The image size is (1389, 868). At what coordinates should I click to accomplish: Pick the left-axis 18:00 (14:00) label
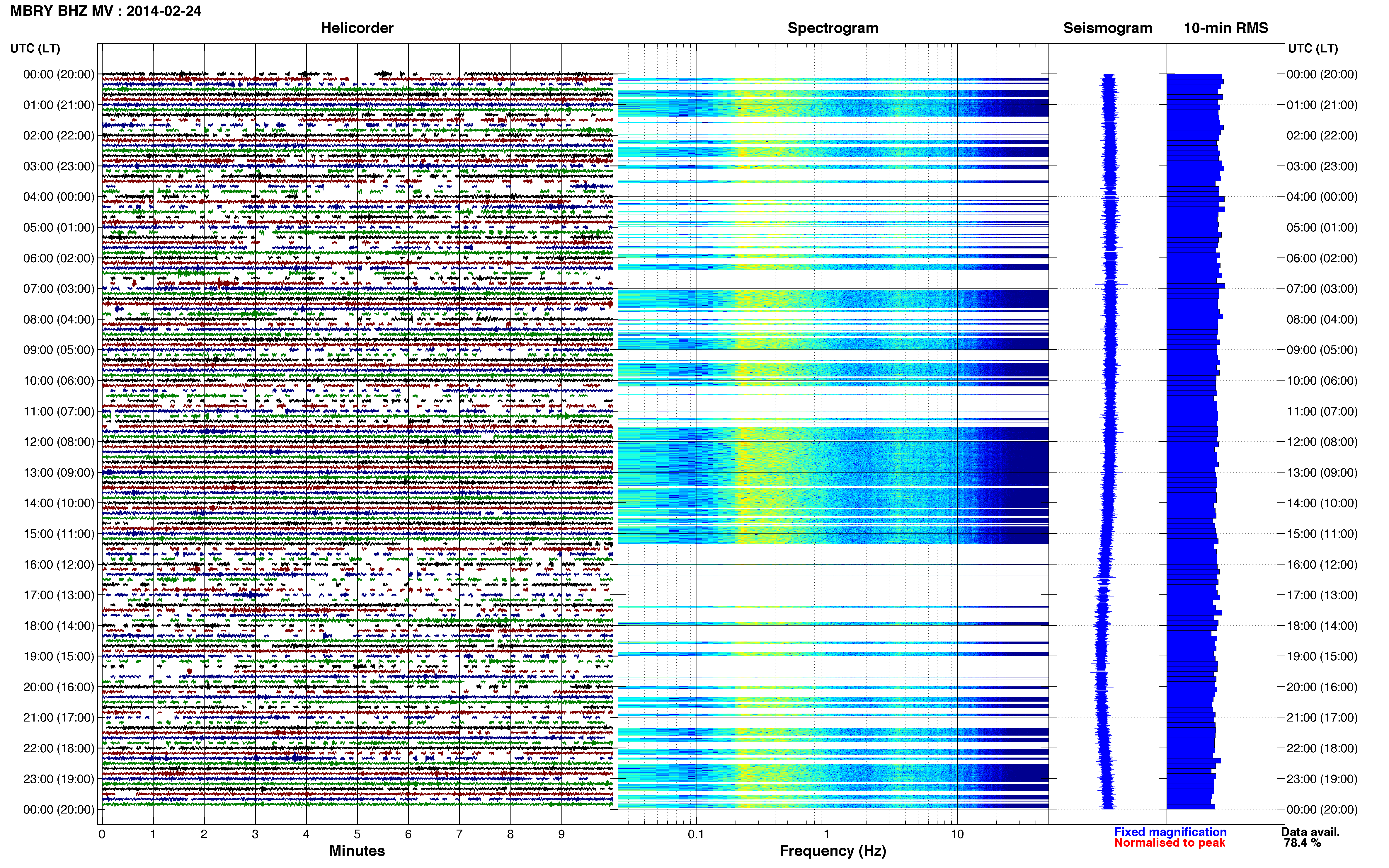pyautogui.click(x=59, y=626)
